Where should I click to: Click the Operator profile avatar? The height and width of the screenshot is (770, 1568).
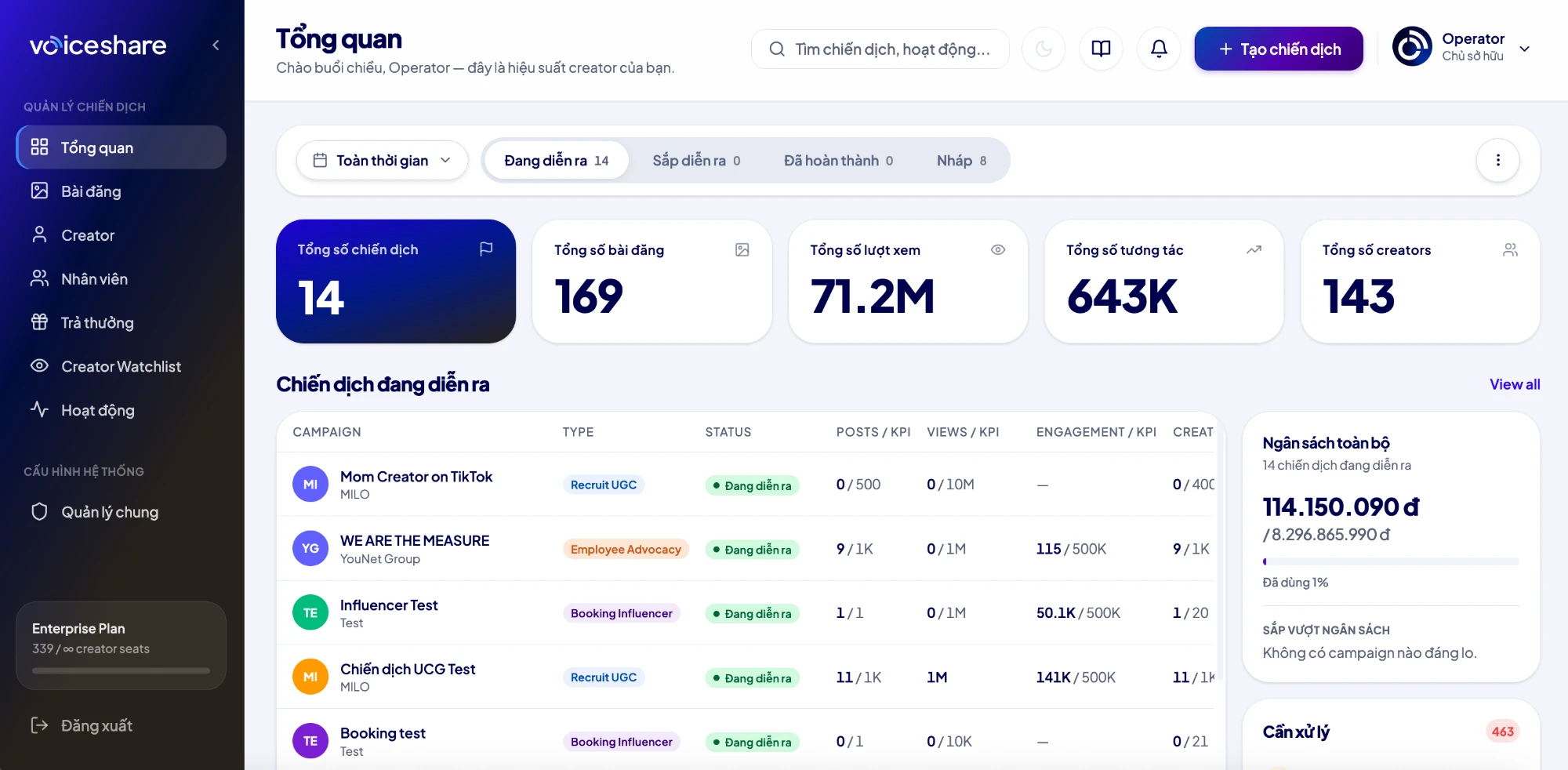coord(1412,47)
